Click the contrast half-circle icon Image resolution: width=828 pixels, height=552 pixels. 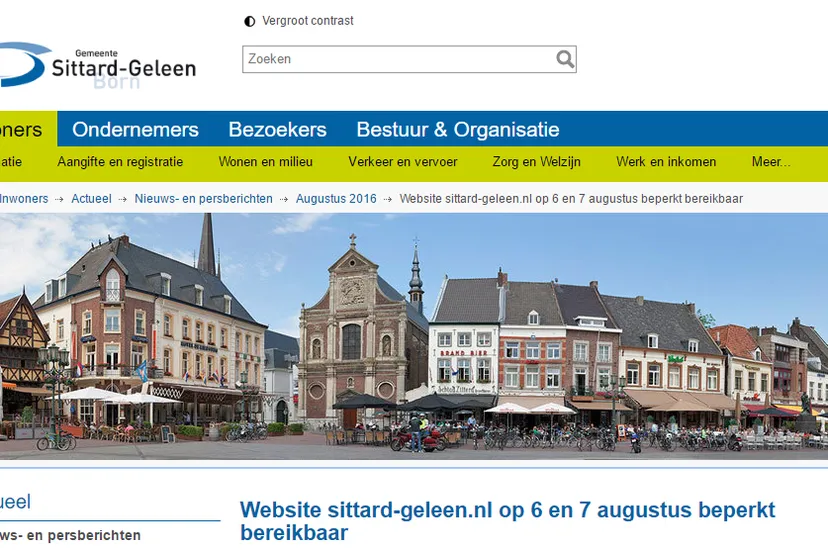[249, 21]
